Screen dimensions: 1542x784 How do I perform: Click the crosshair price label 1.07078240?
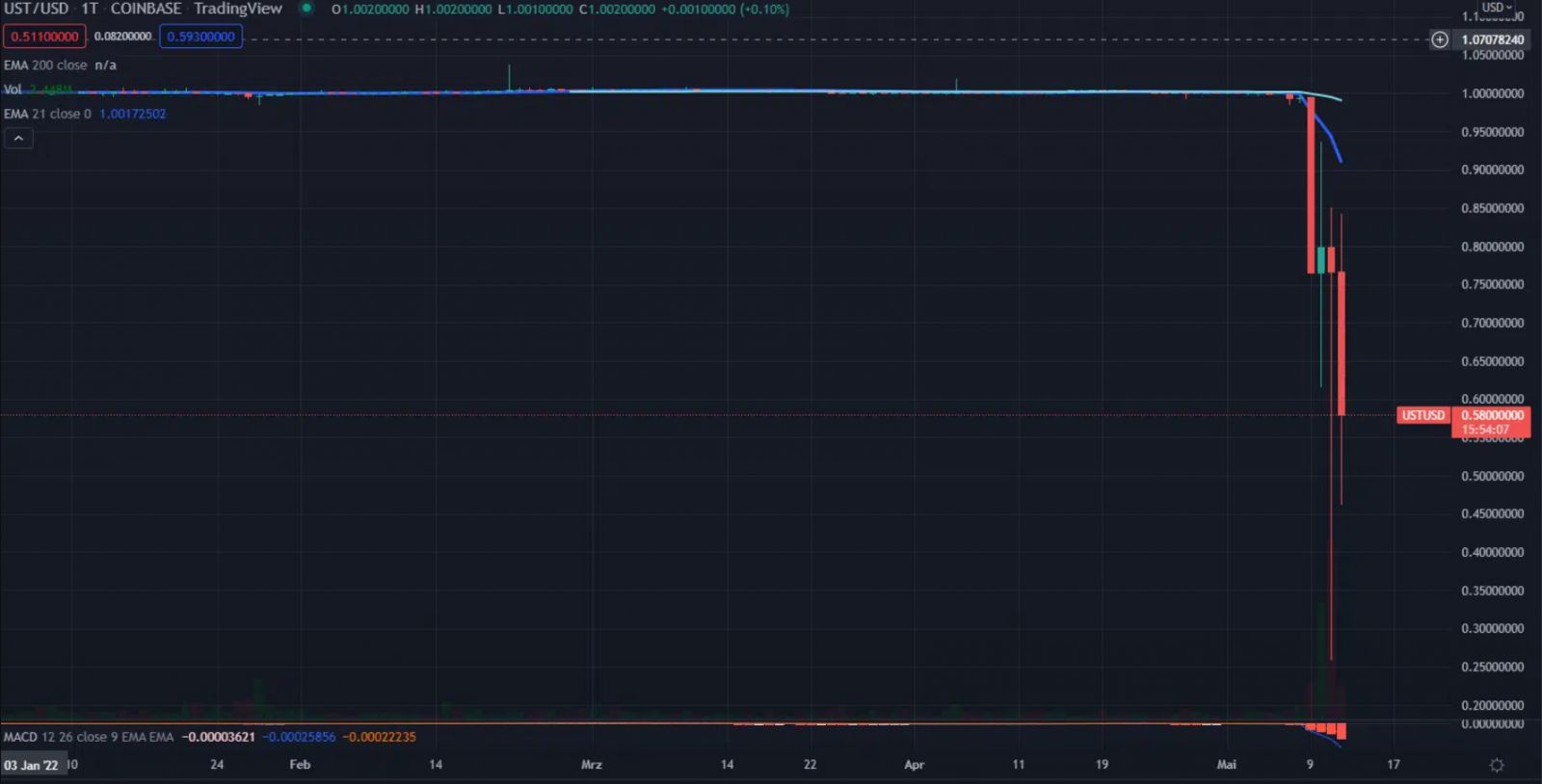point(1492,39)
